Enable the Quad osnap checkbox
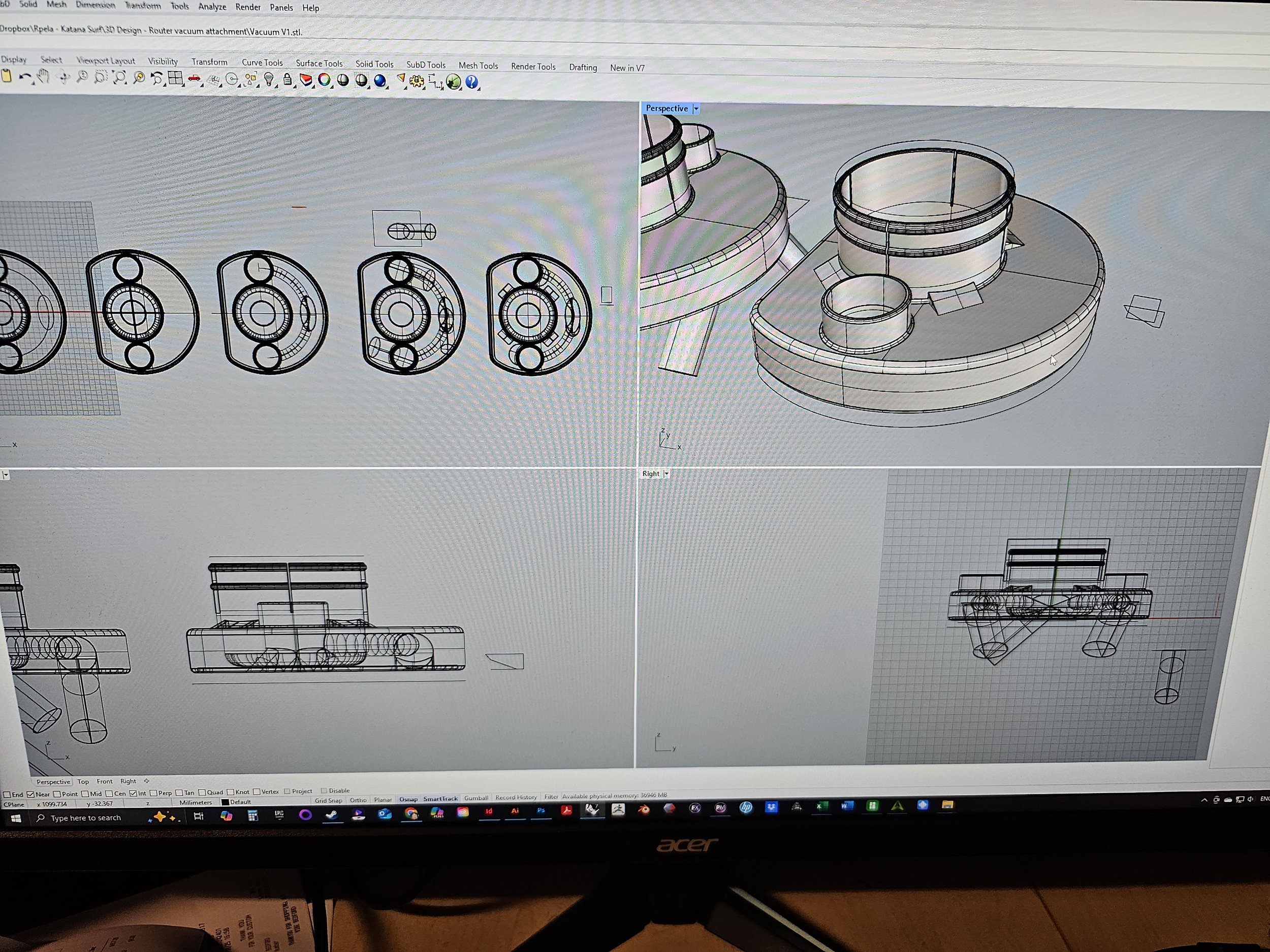Screen dimensions: 1270x952 point(202,793)
